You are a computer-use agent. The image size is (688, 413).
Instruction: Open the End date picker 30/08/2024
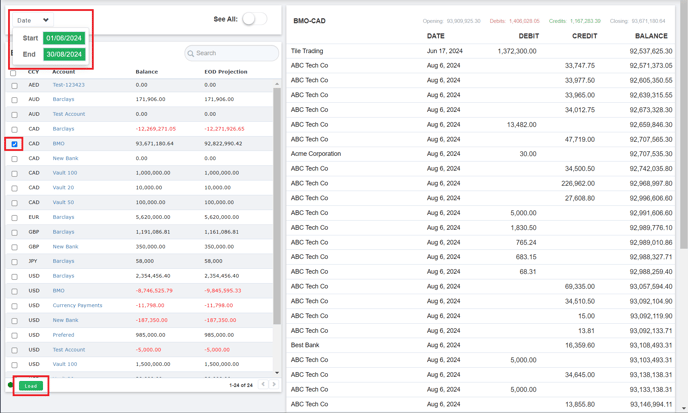64,54
